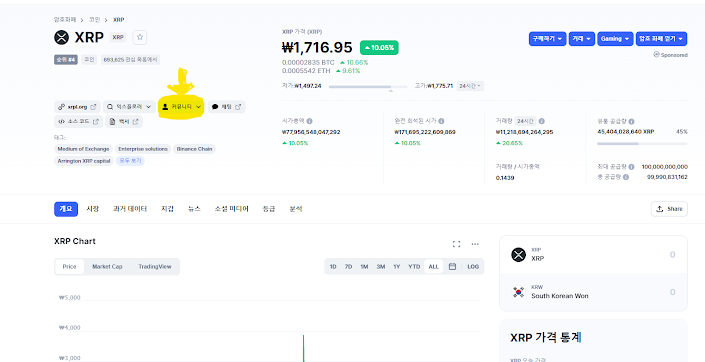Show info icon for 유통 공급량

point(631,121)
